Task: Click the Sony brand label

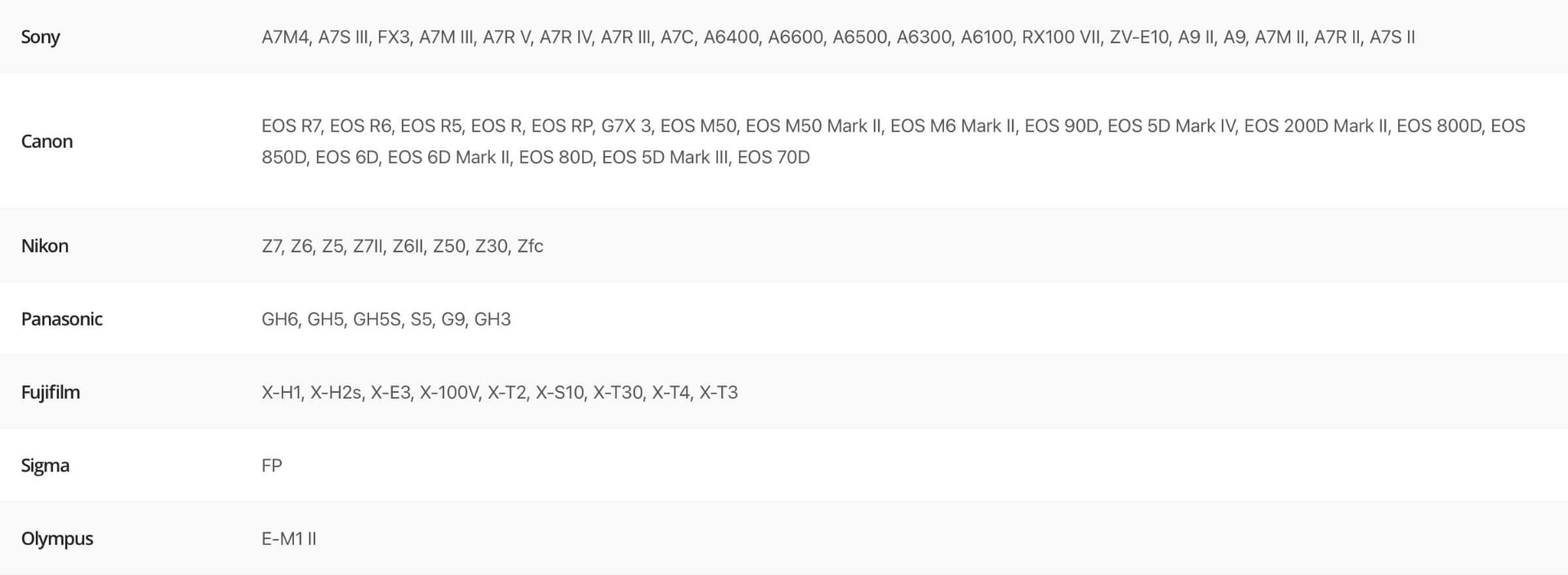Action: (40, 37)
